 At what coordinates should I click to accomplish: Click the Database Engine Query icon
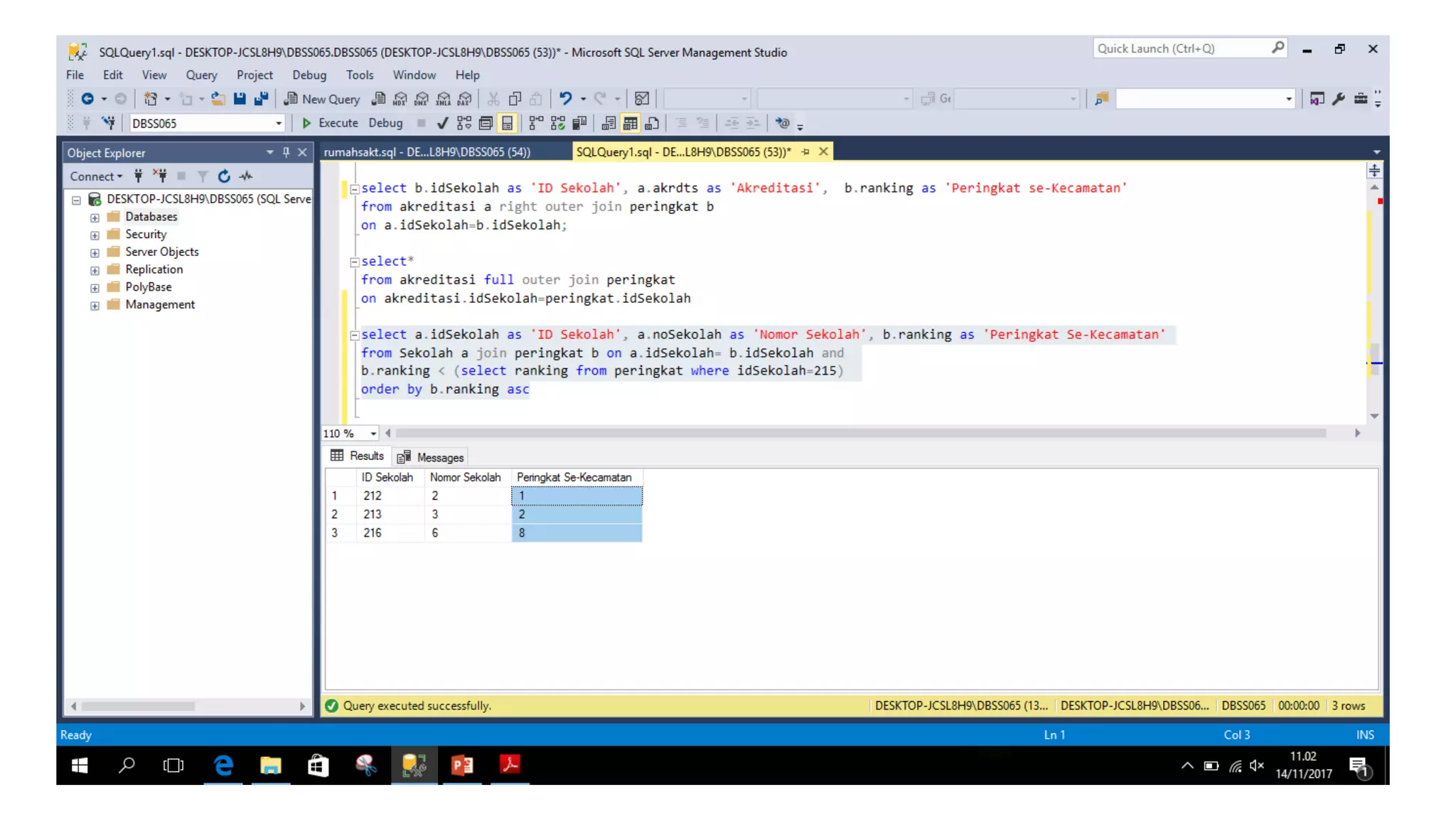[x=379, y=99]
